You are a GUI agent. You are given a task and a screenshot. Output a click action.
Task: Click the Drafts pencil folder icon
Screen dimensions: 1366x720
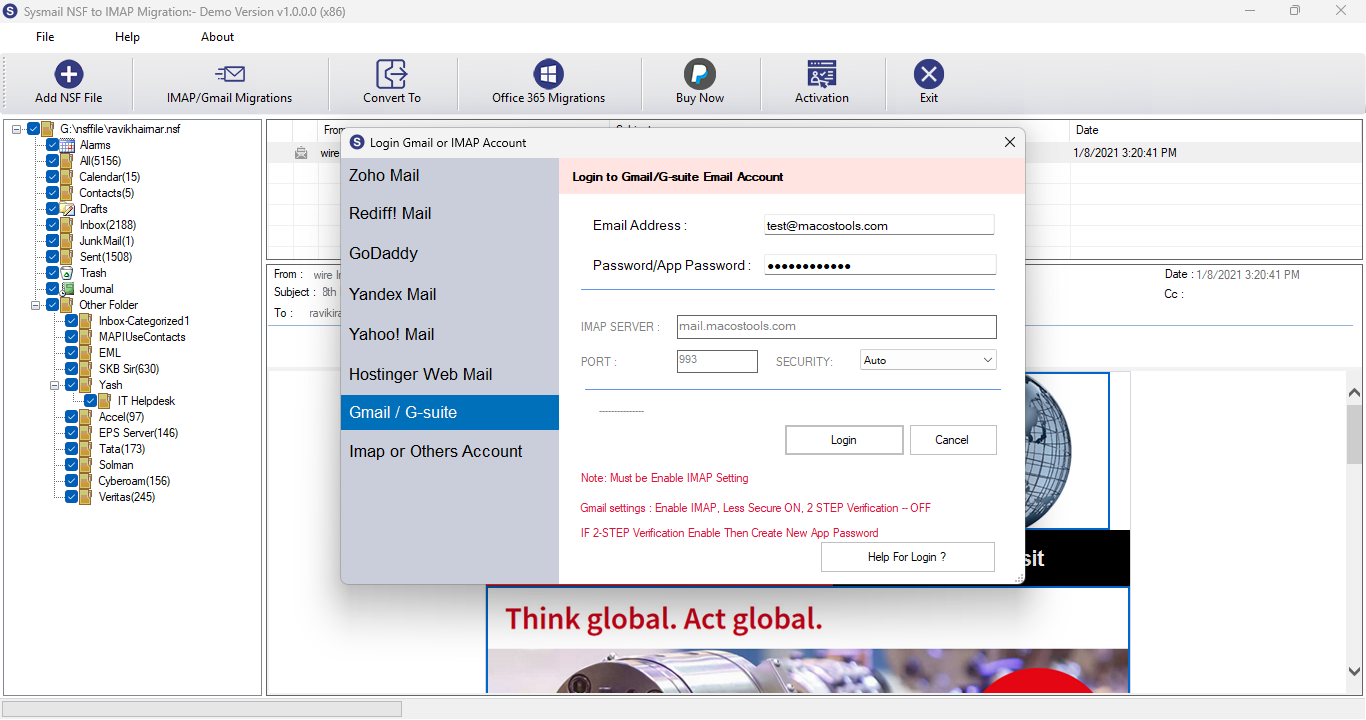[67, 209]
